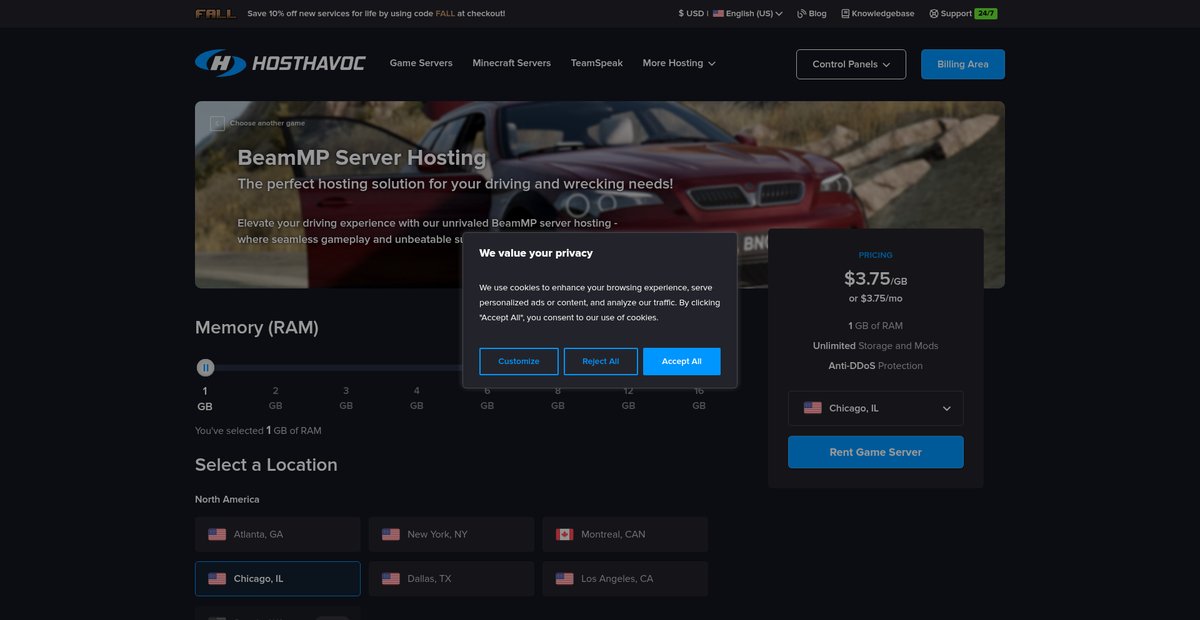This screenshot has height=620, width=1200.
Task: Click the Blog chat icon link
Action: pyautogui.click(x=812, y=14)
